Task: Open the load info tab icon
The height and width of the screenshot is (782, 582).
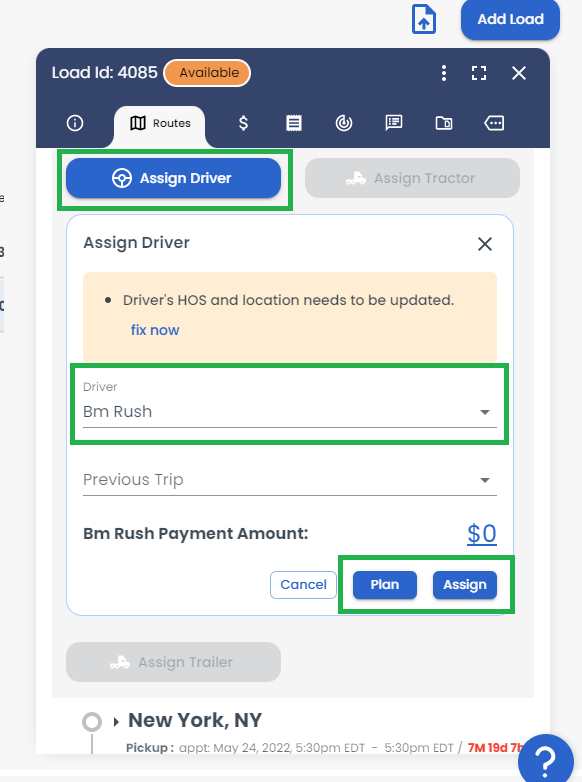Action: coord(75,123)
